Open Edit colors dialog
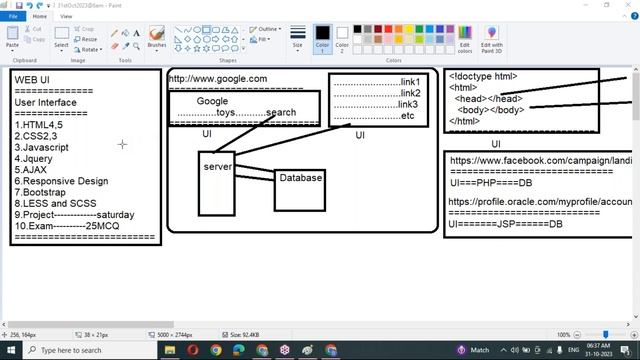 (465, 39)
